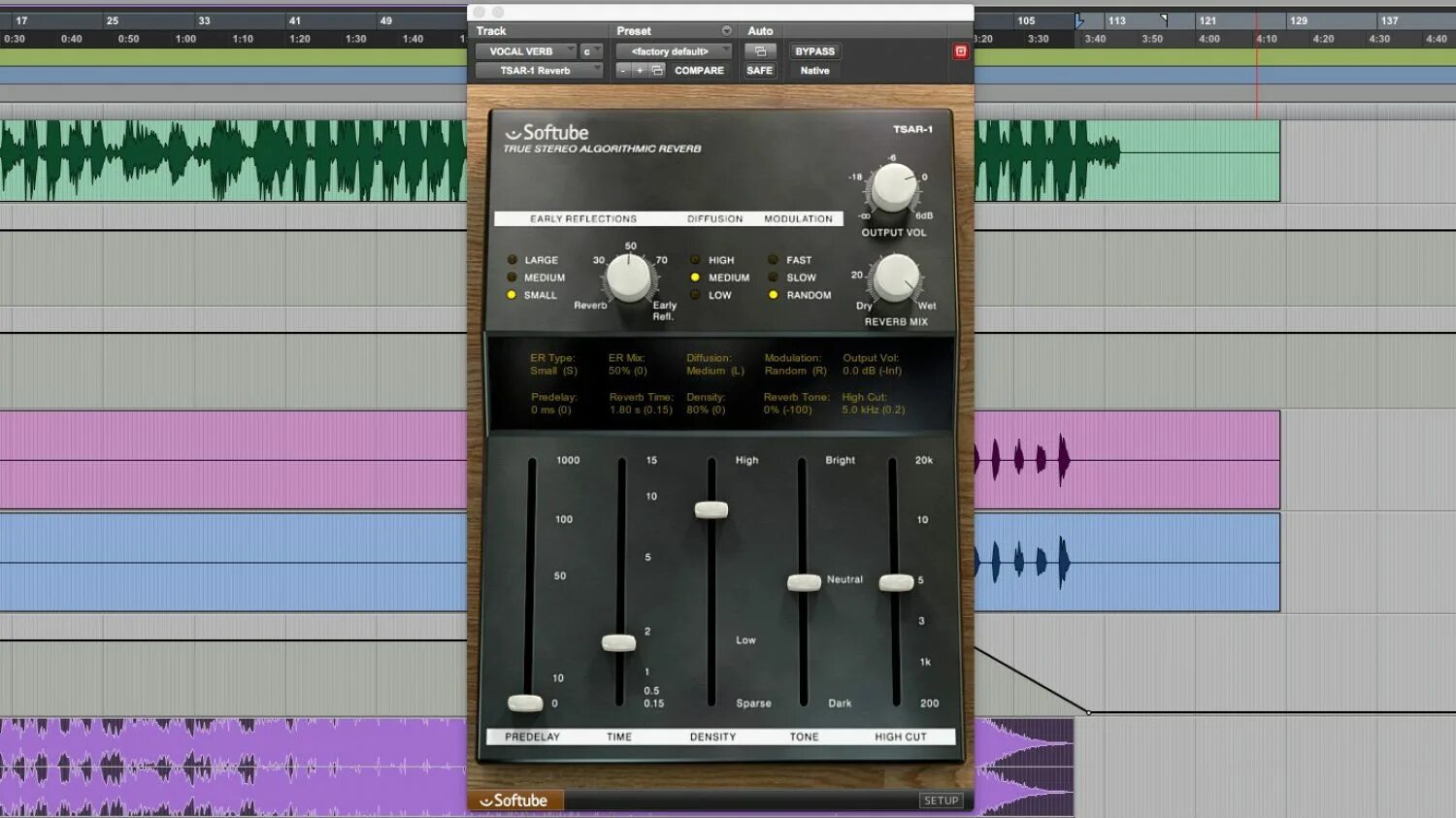Image resolution: width=1456 pixels, height=818 pixels.
Task: Open the TSAR-1 Reverb plugin selector
Action: (539, 71)
